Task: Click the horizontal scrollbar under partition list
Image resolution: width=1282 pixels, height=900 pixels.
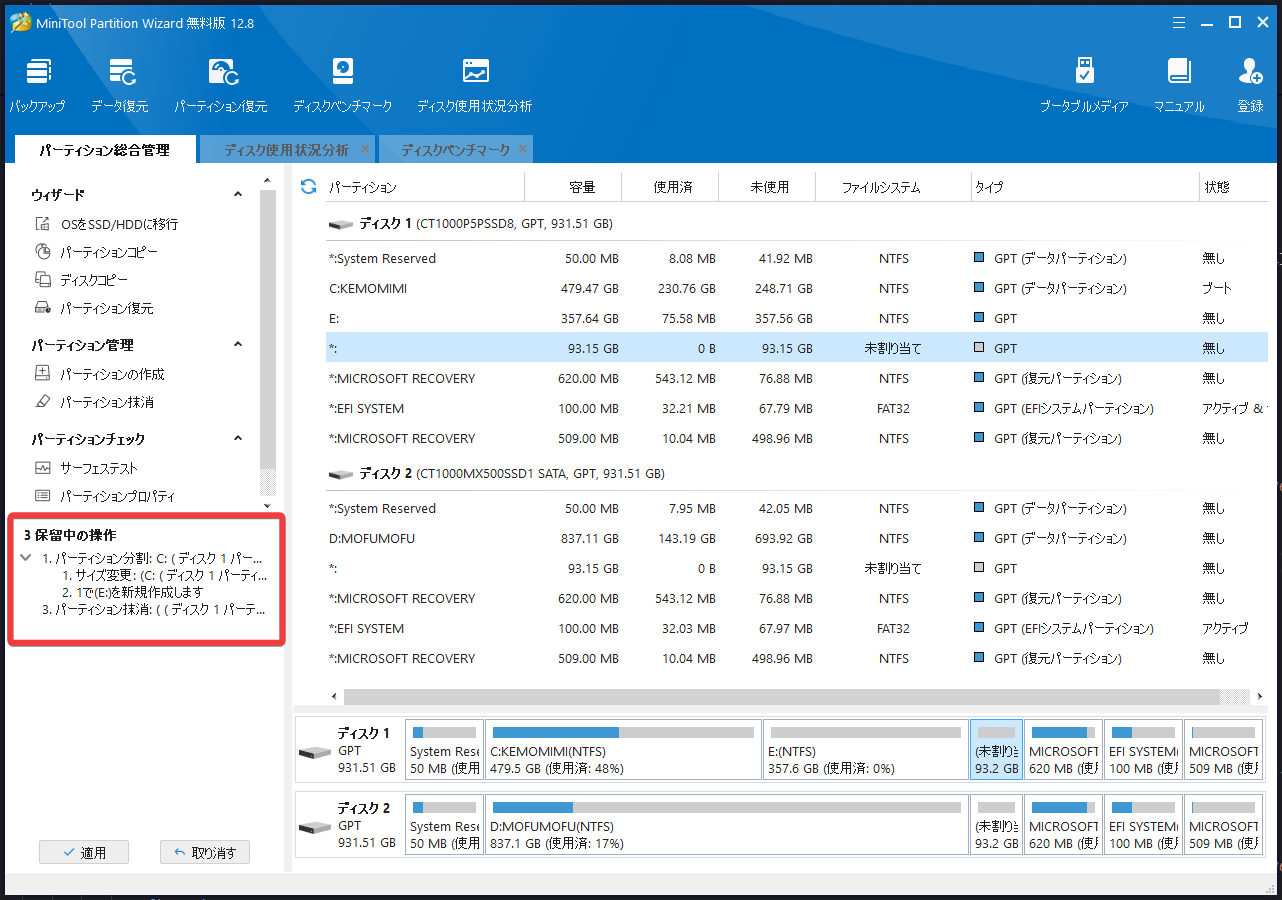Action: 780,696
